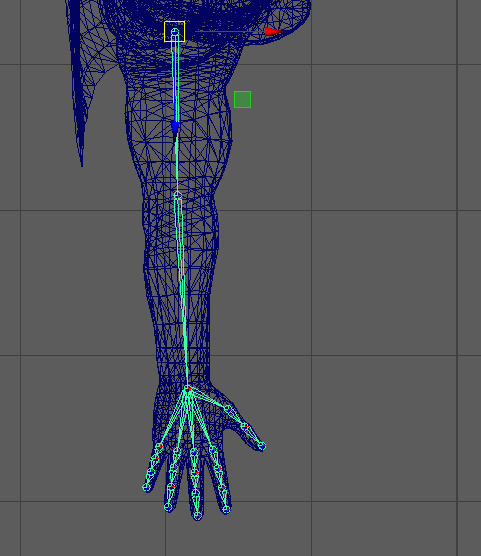
Task: Click the yellow center manipulator box at shoulder
Action: (x=175, y=32)
